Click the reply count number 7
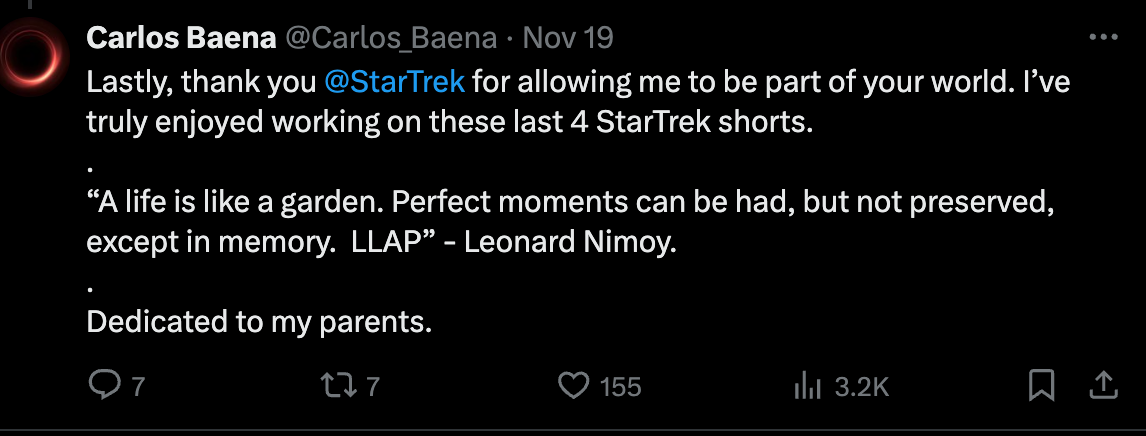 [139, 387]
